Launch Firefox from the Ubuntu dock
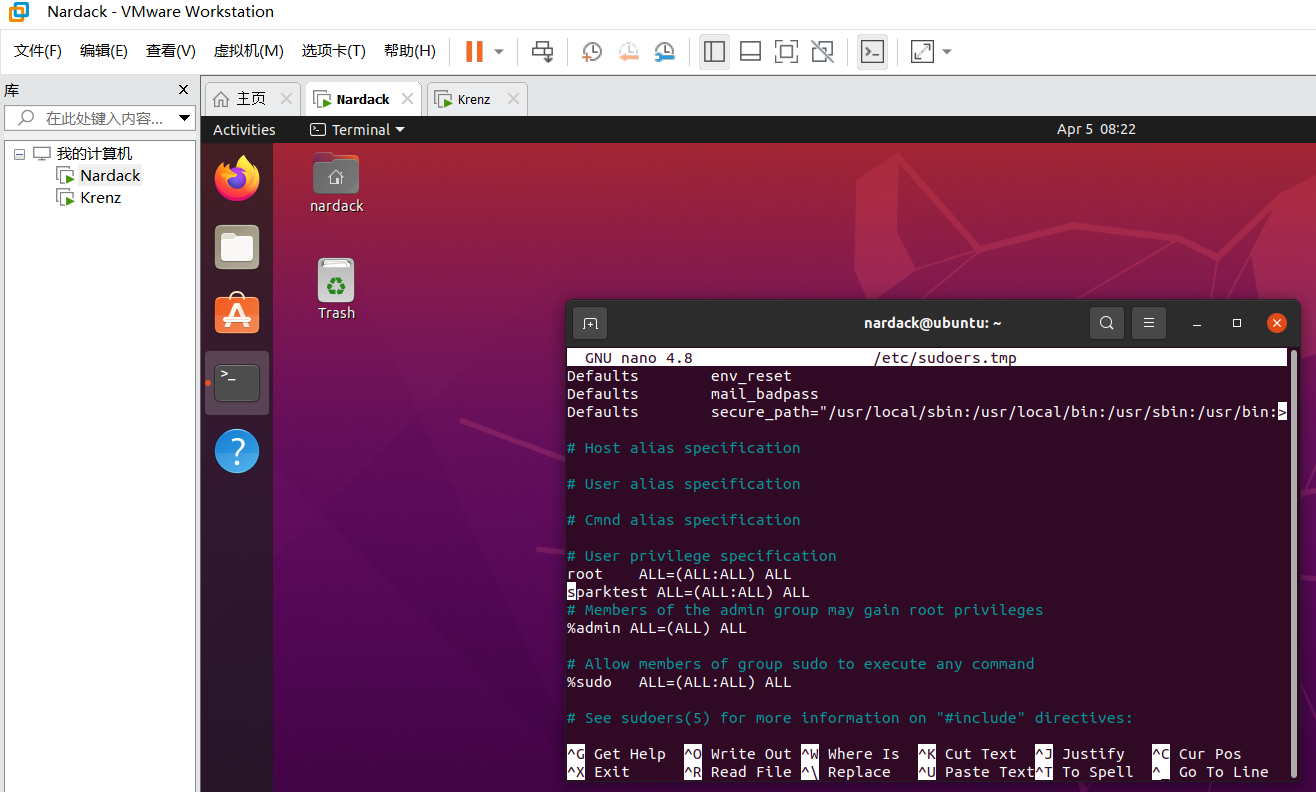This screenshot has width=1316, height=792. click(x=237, y=178)
